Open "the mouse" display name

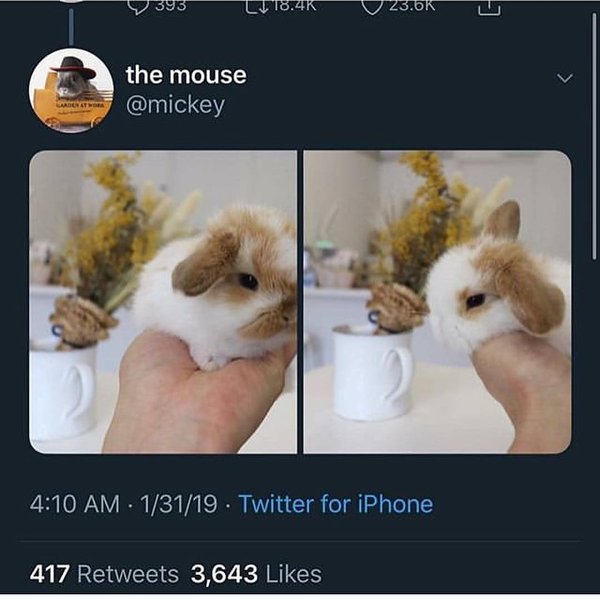tap(185, 75)
